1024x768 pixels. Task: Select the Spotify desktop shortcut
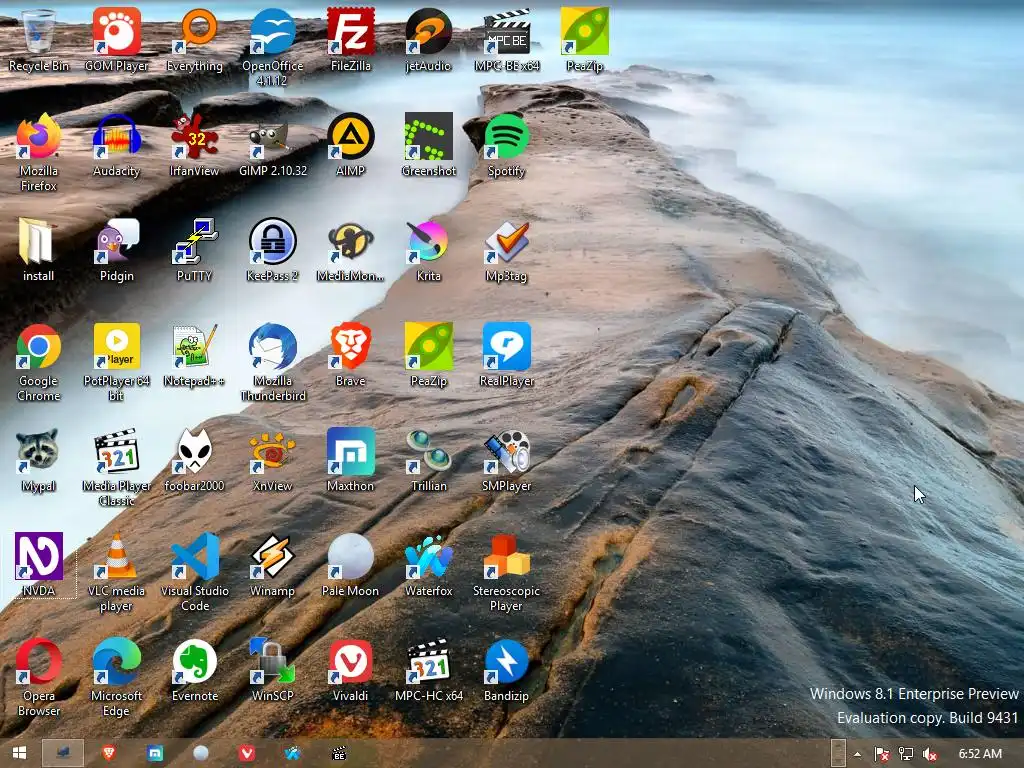[x=507, y=145]
